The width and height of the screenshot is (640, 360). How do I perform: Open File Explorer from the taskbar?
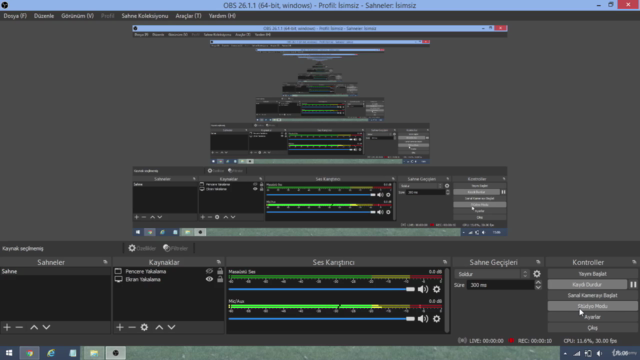pos(94,353)
